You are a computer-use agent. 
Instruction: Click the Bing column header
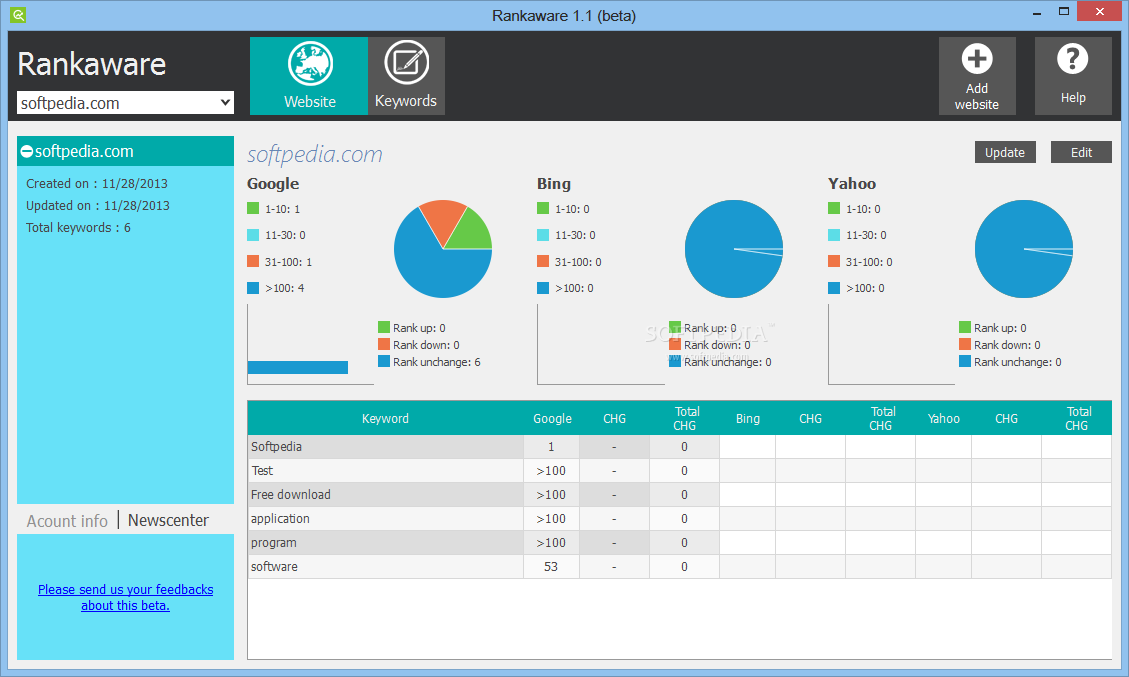[x=747, y=418]
